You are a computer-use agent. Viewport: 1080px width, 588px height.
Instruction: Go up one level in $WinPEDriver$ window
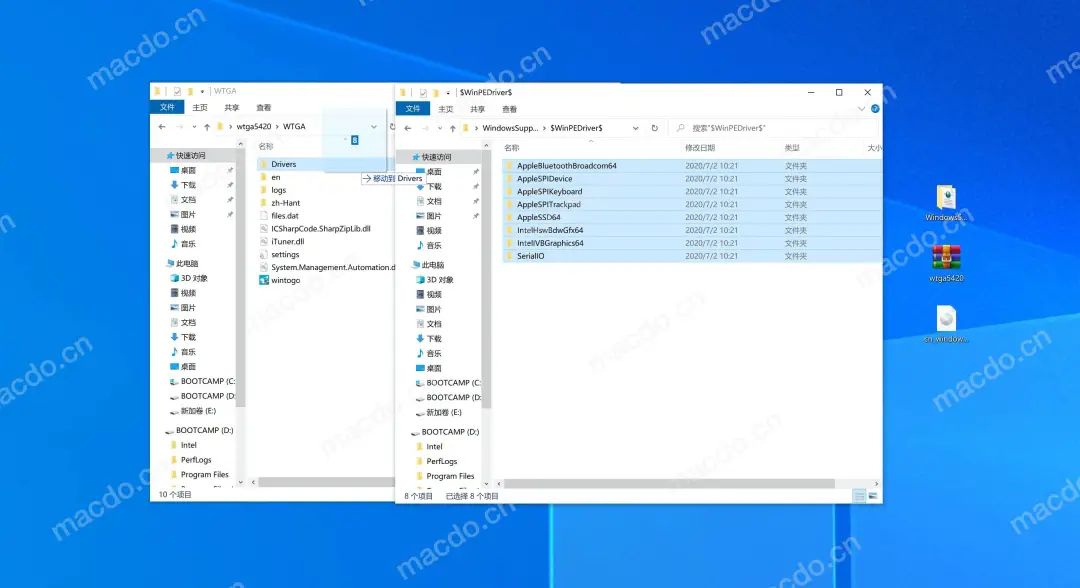[x=451, y=128]
